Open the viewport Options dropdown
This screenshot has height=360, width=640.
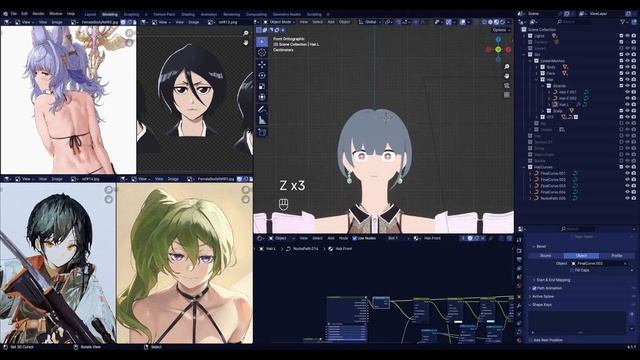[x=501, y=30]
